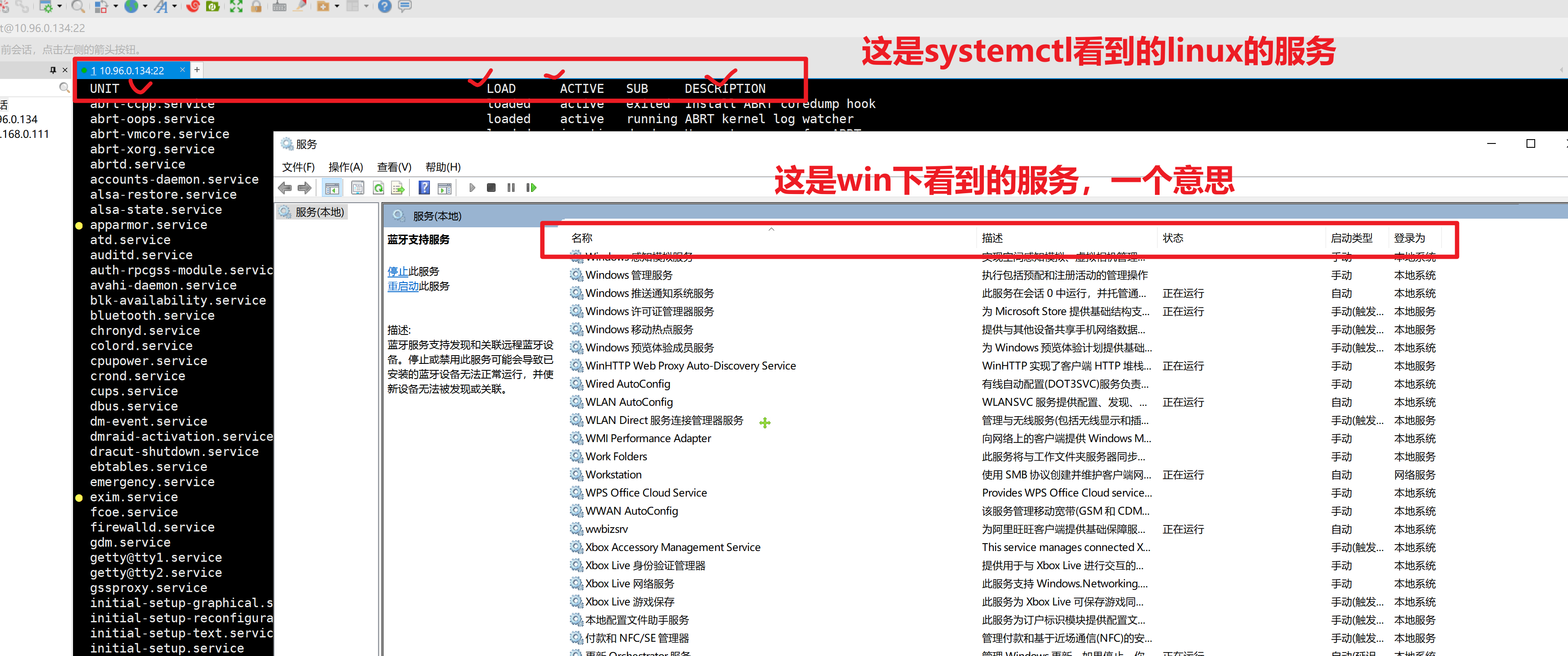The image size is (1568, 656).
Task: Click the stop service square button
Action: pyautogui.click(x=491, y=188)
